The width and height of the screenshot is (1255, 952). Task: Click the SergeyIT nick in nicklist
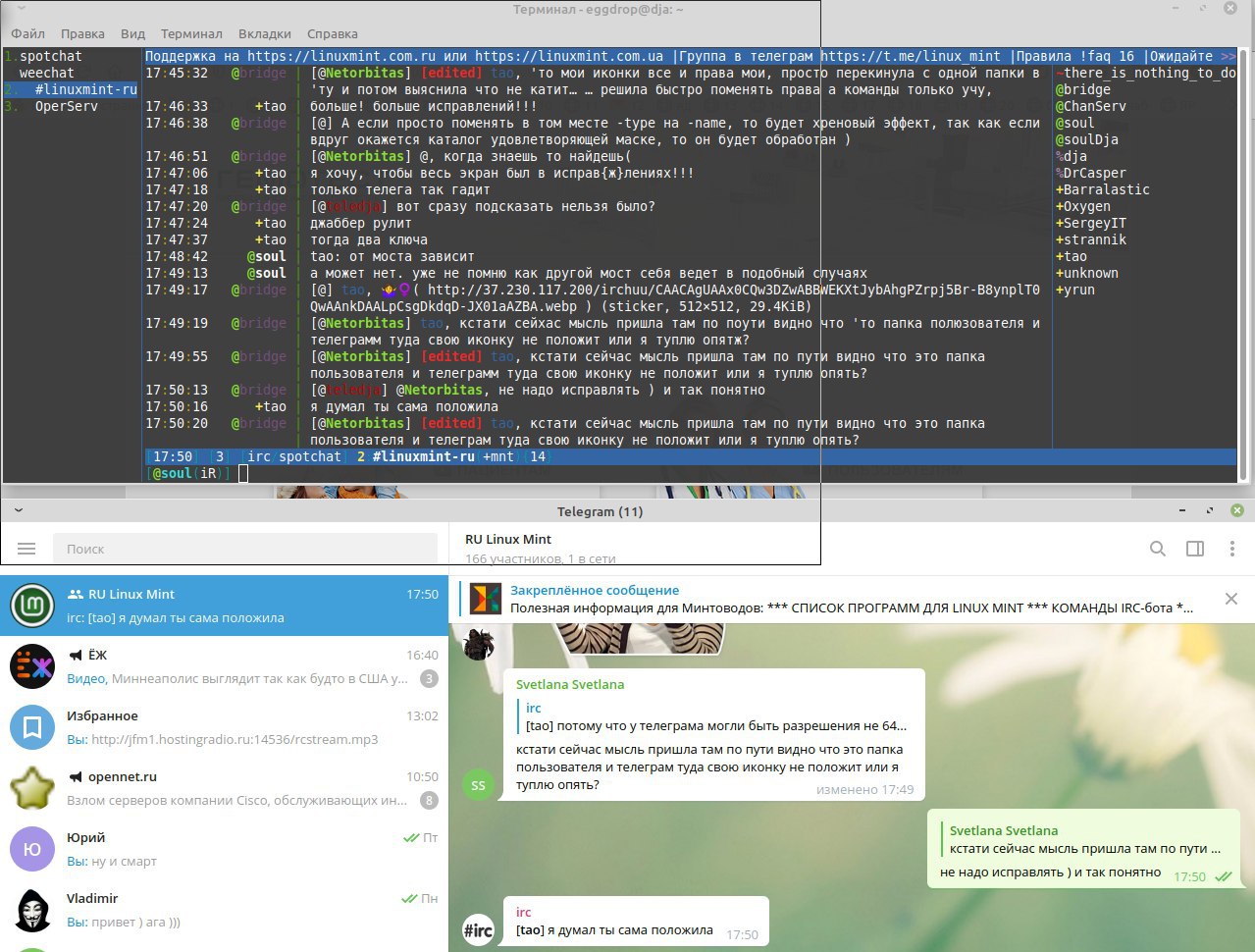coord(1095,223)
